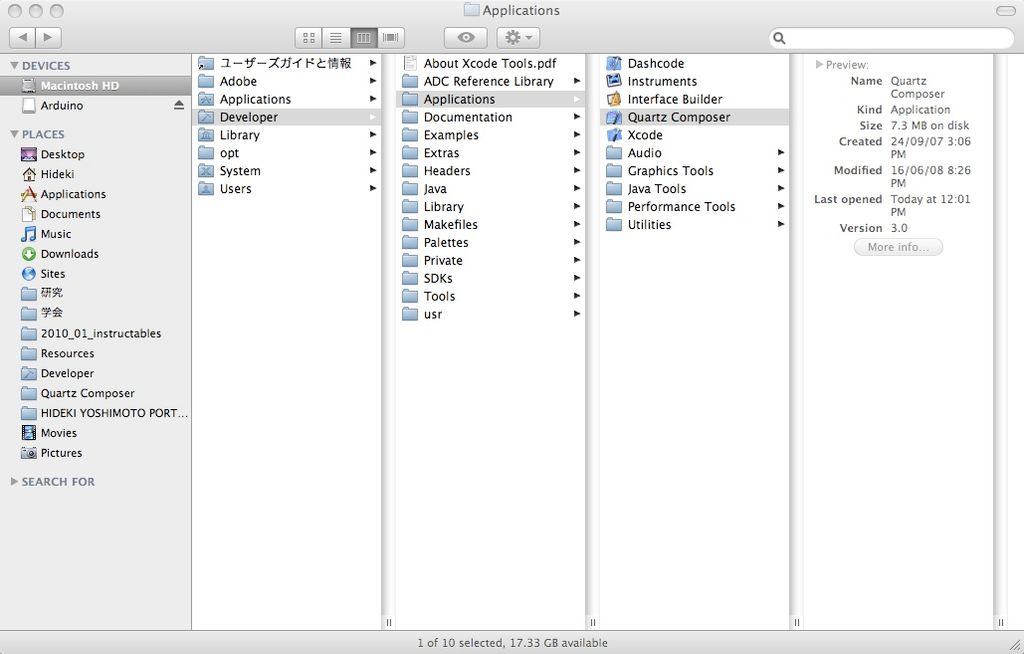This screenshot has width=1024, height=654.
Task: Select the Instruments application
Action: (695, 81)
